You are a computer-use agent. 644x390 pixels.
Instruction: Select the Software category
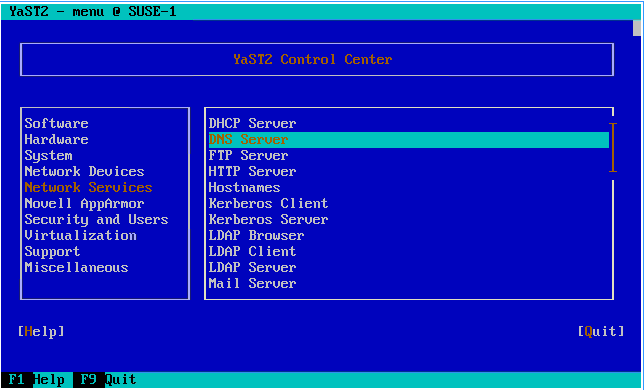(56, 124)
